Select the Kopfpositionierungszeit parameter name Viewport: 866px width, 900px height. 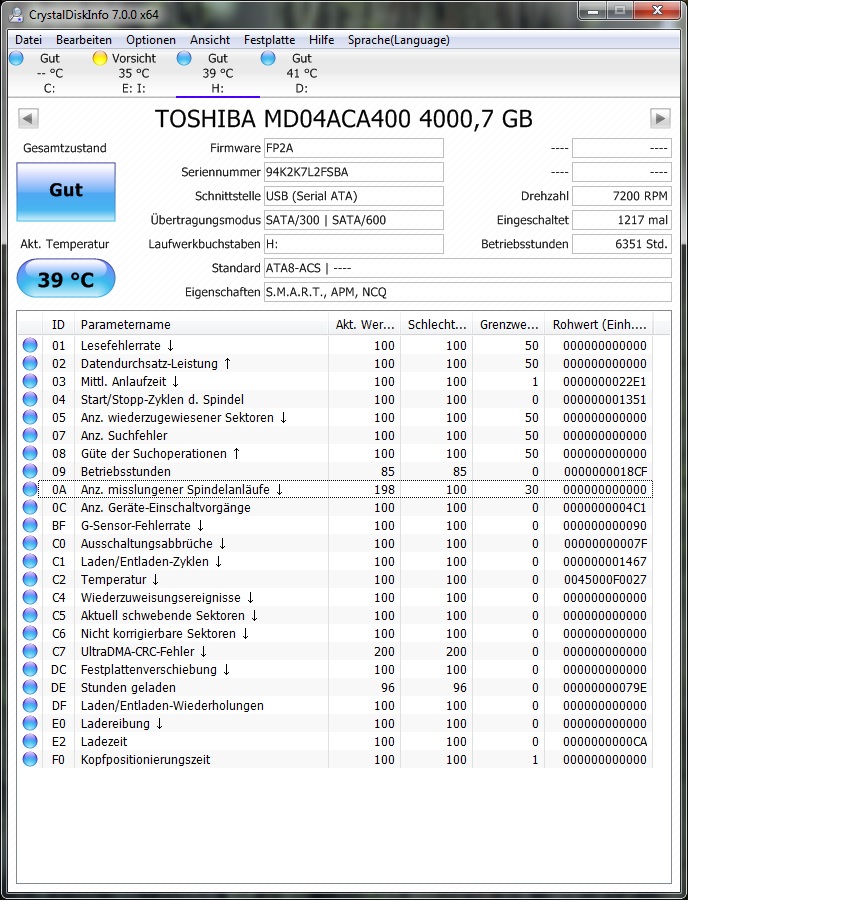[x=145, y=759]
